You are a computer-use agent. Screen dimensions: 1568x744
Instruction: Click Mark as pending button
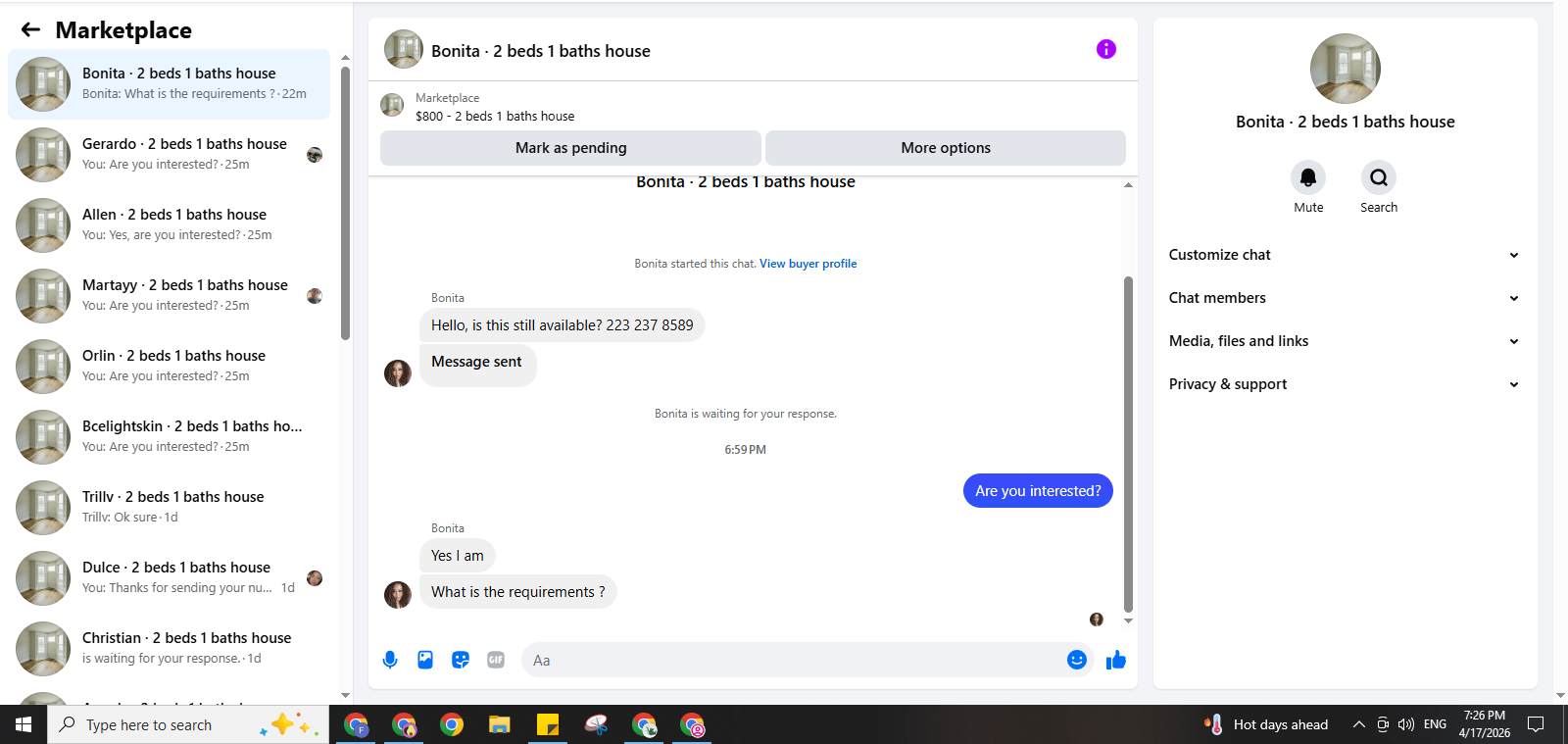[x=570, y=148]
